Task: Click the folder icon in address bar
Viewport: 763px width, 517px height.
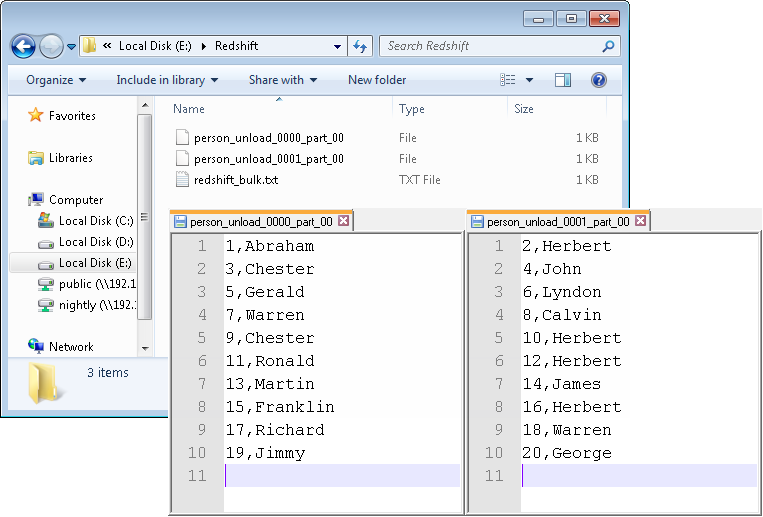Action: click(90, 46)
